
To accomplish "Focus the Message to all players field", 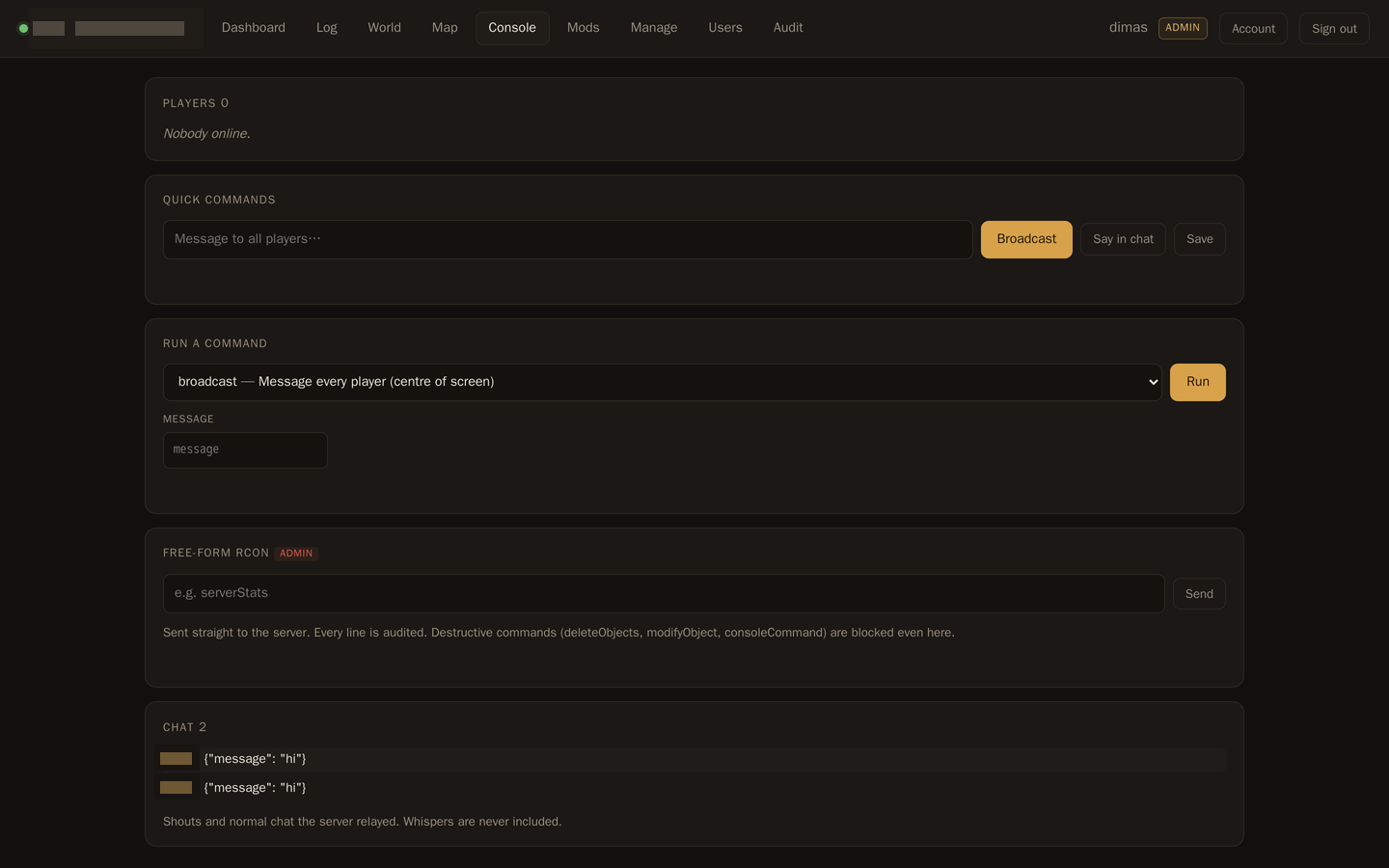I will click(567, 239).
